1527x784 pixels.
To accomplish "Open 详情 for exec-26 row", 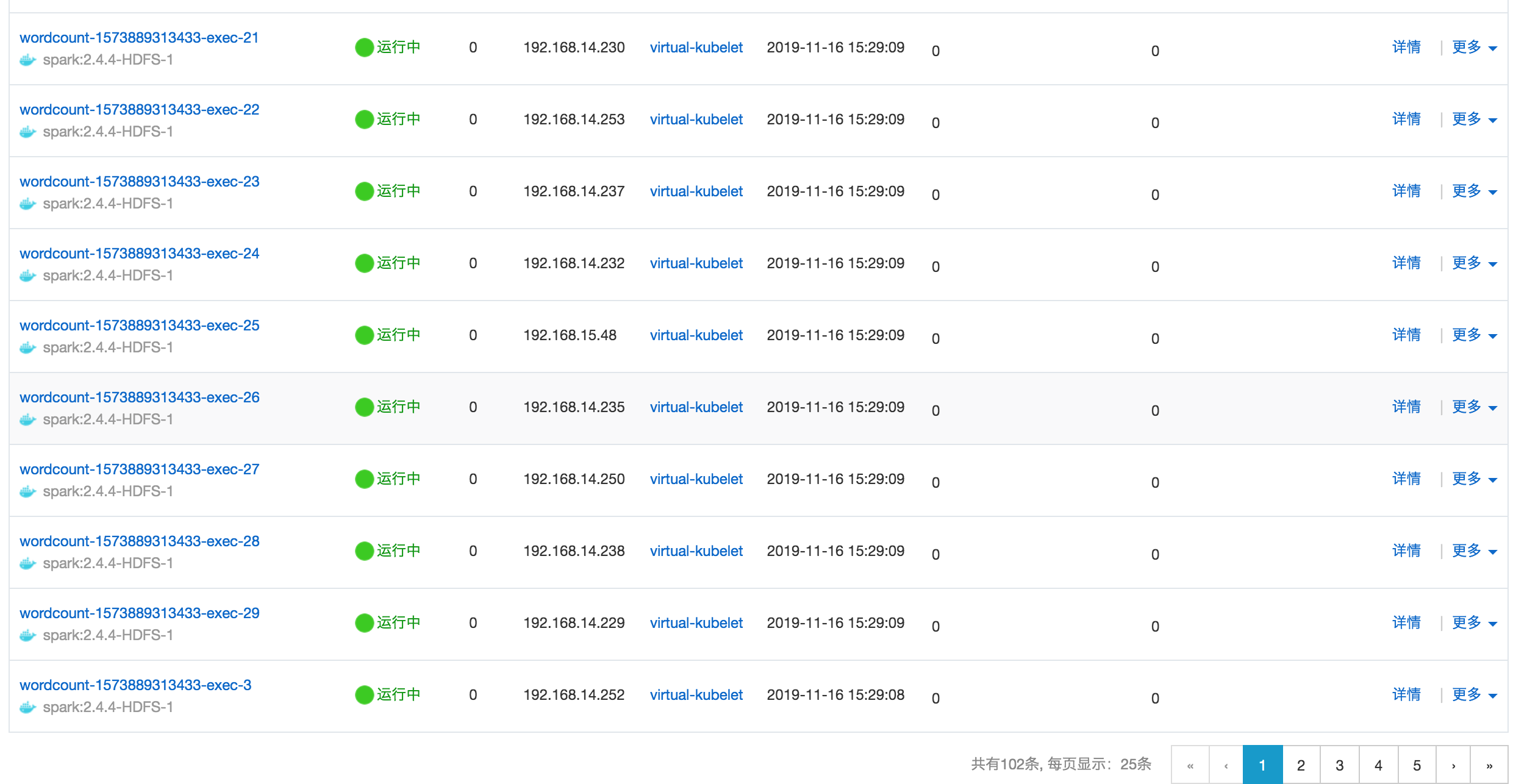I will pyautogui.click(x=1406, y=407).
